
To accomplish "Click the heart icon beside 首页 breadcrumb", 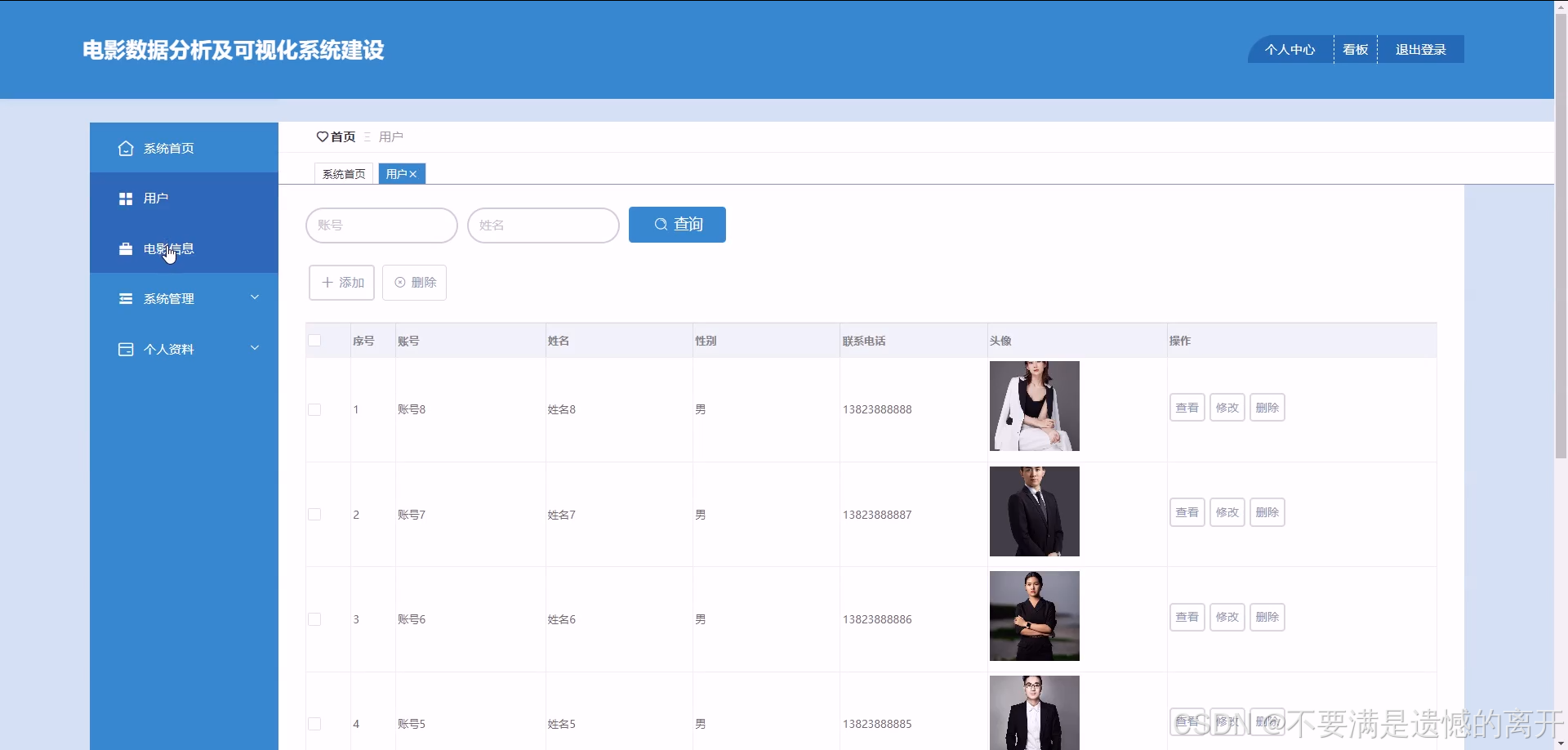I will (x=323, y=137).
